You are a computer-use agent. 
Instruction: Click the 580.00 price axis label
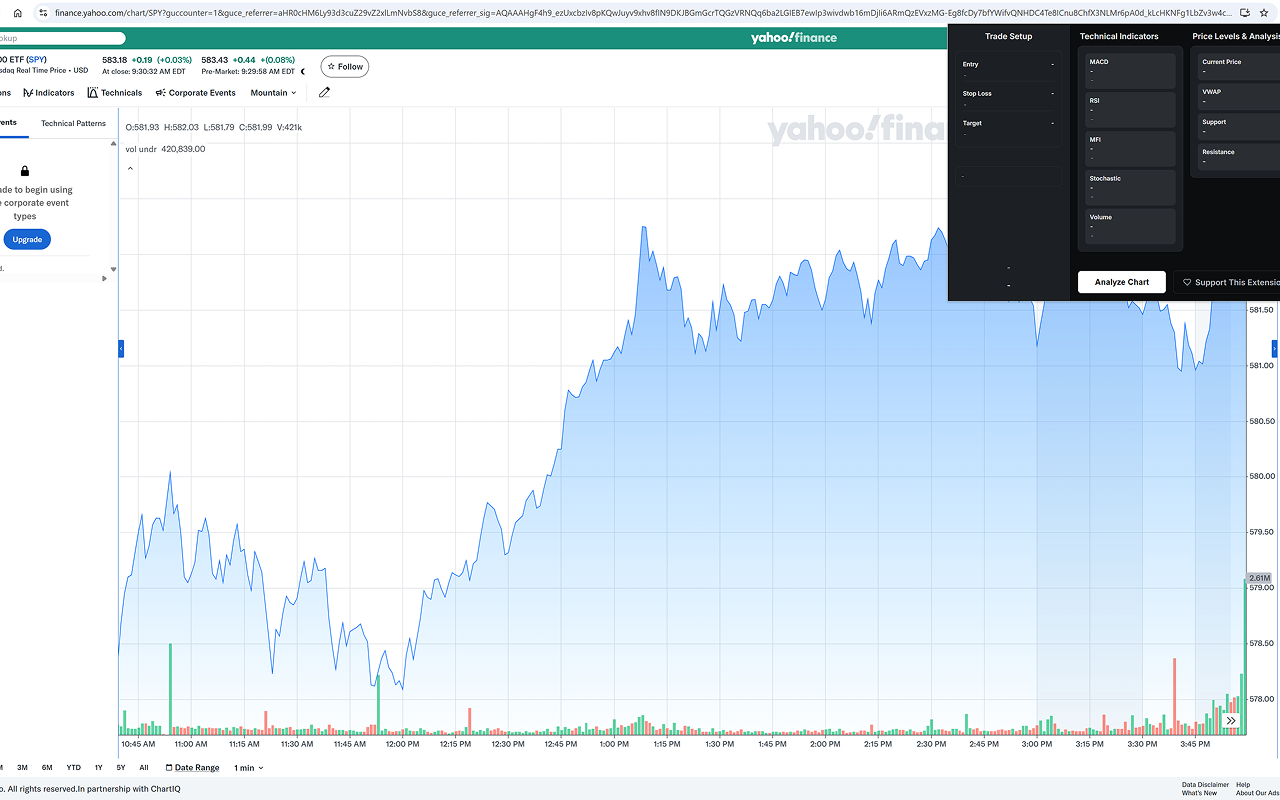(x=1261, y=476)
